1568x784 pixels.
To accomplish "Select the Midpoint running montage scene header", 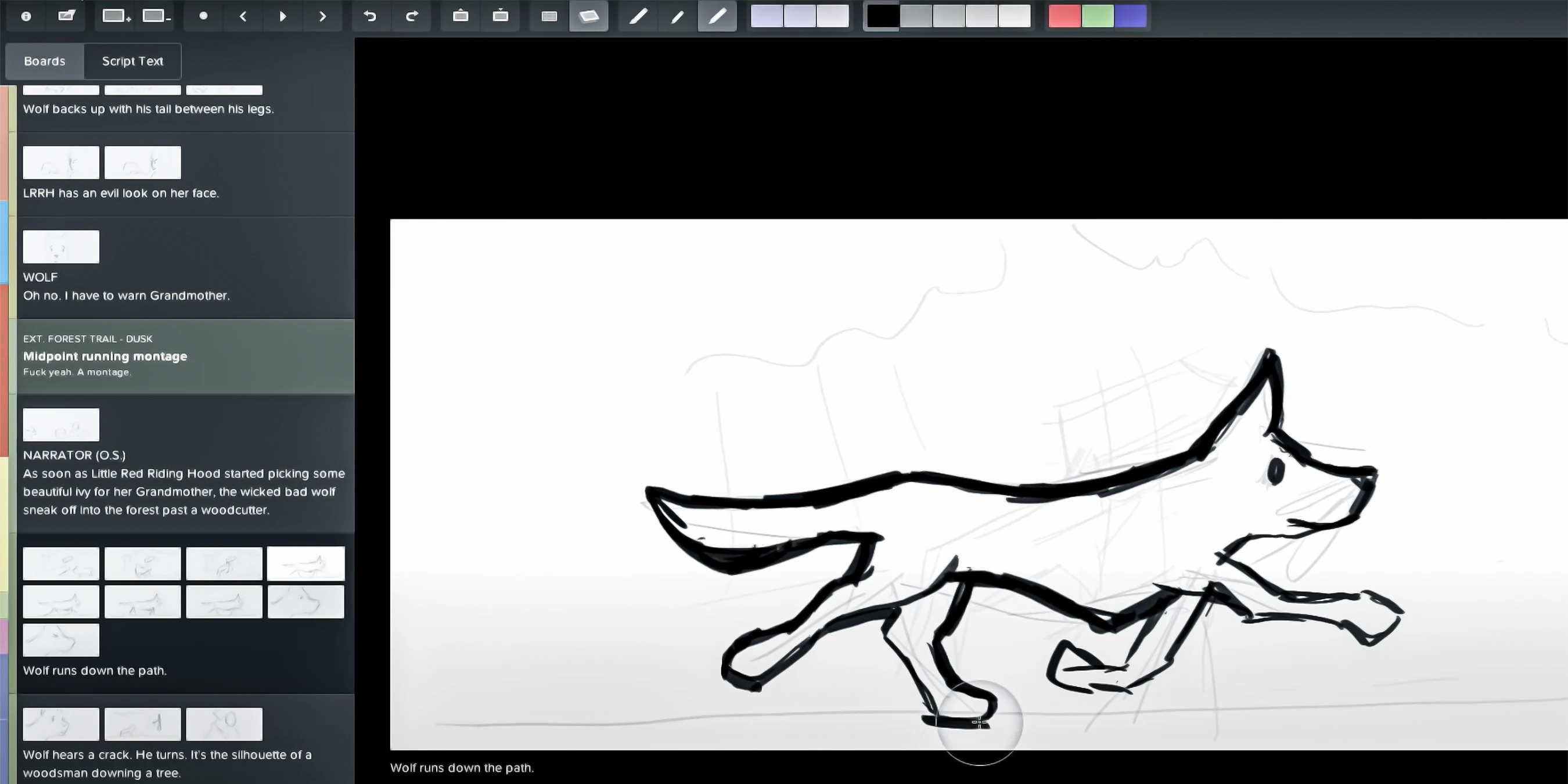I will [186, 356].
